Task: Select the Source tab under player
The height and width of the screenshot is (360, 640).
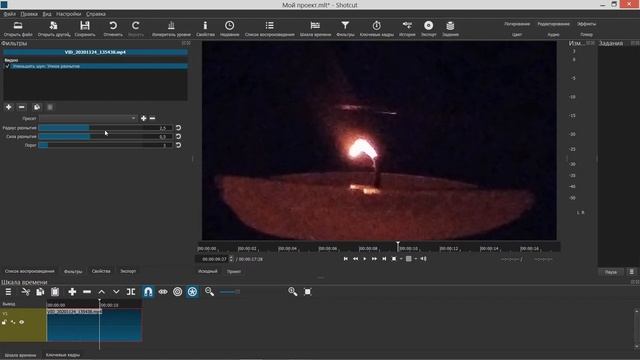Action: (207, 271)
